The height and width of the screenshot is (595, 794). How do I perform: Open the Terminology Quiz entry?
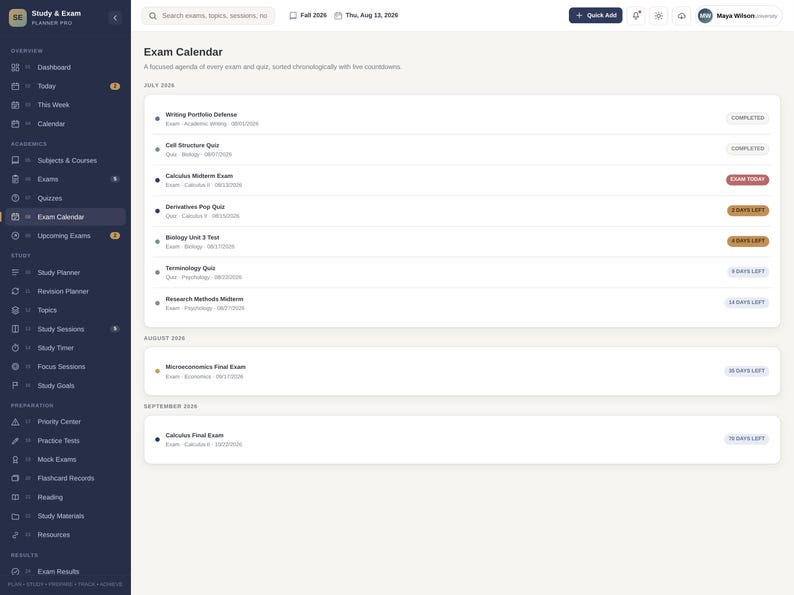[x=462, y=272]
